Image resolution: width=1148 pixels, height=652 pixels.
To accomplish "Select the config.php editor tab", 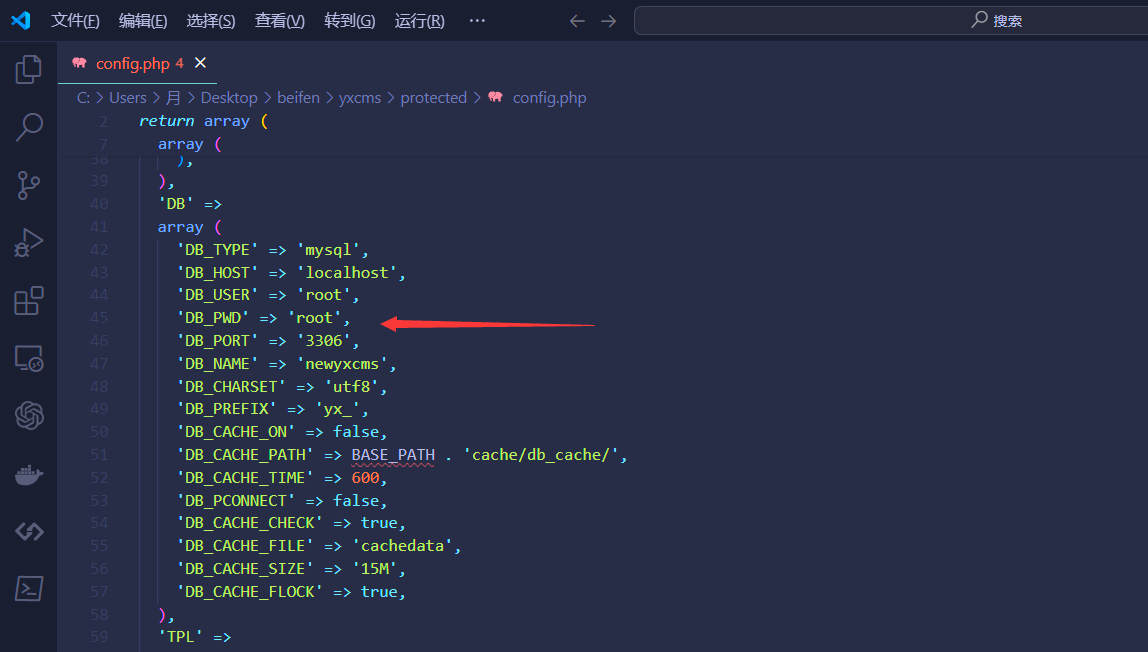I will 132,63.
